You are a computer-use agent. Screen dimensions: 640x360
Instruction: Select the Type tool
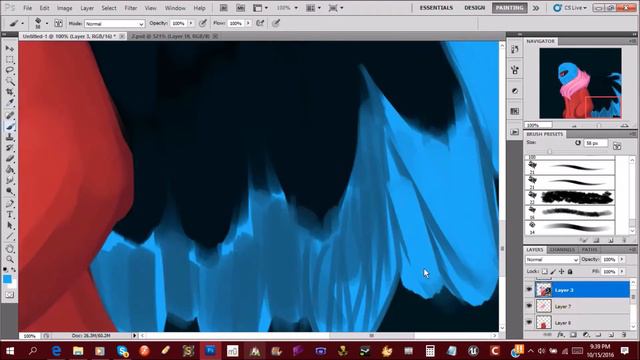click(x=9, y=215)
